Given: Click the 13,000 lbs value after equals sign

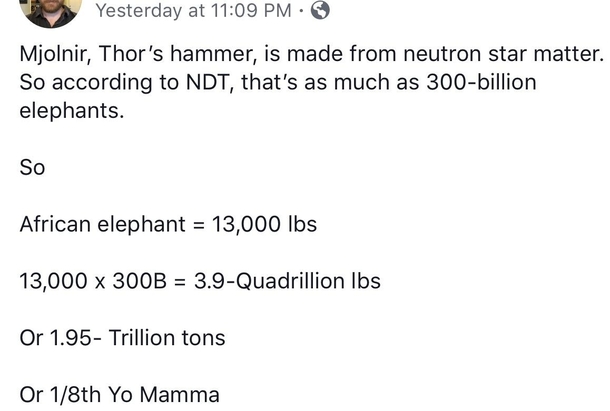Looking at the screenshot, I should click(264, 225).
